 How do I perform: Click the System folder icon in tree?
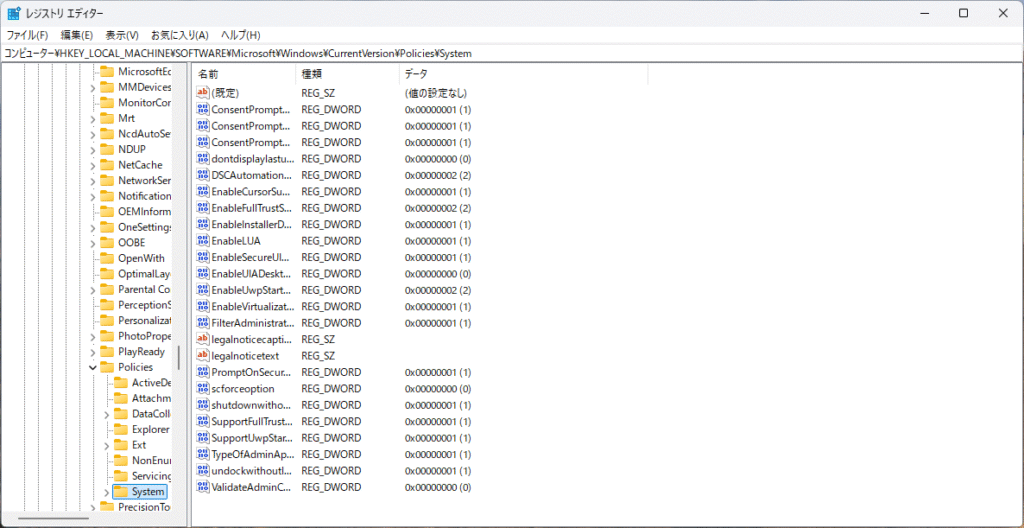[x=121, y=492]
